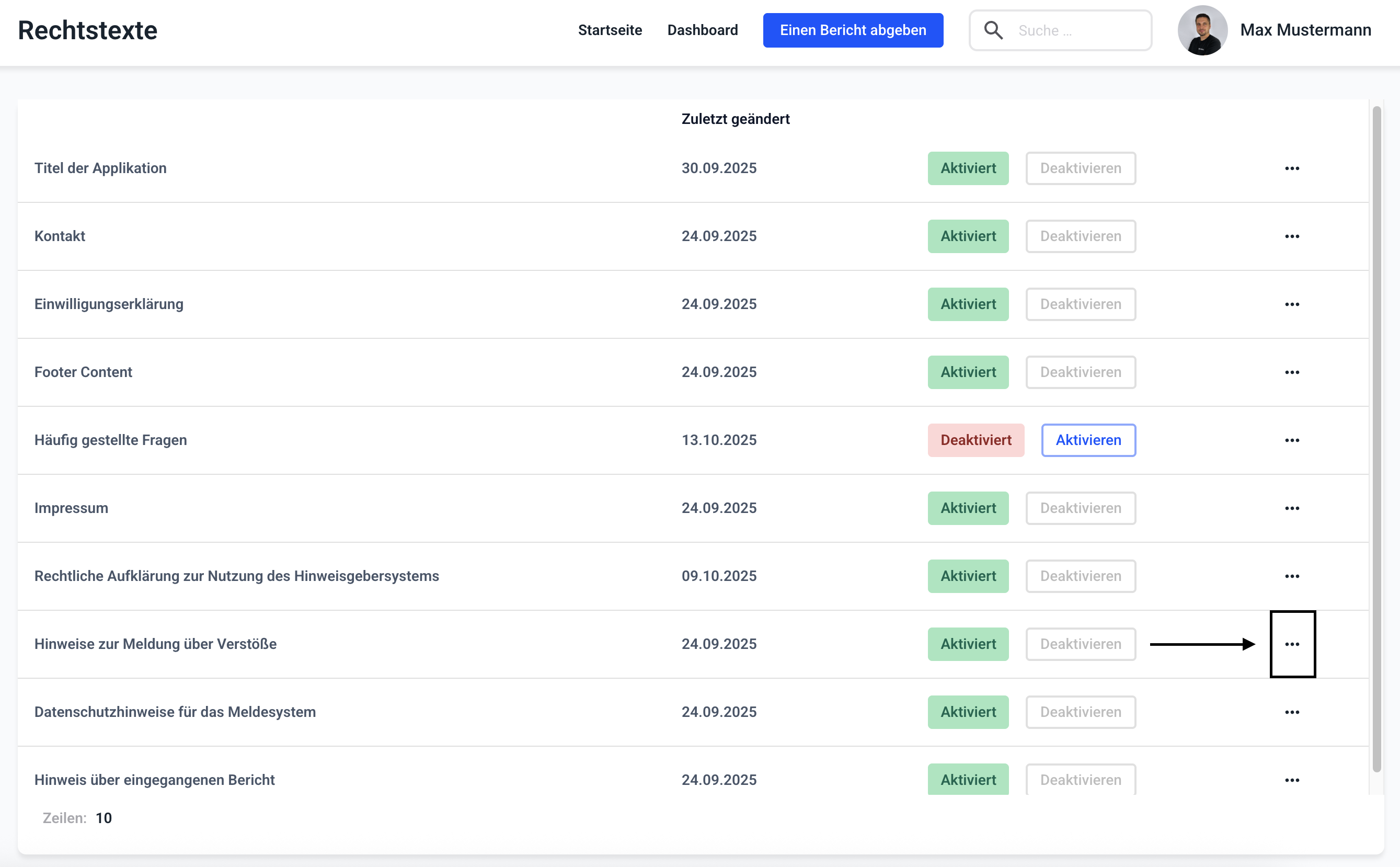Click Max Mustermann profile avatar
The height and width of the screenshot is (867, 1400).
pyautogui.click(x=1202, y=30)
